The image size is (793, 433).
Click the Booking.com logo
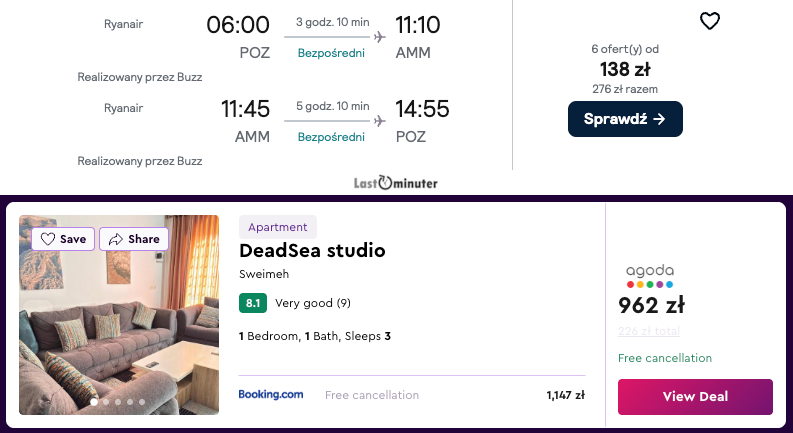click(271, 395)
